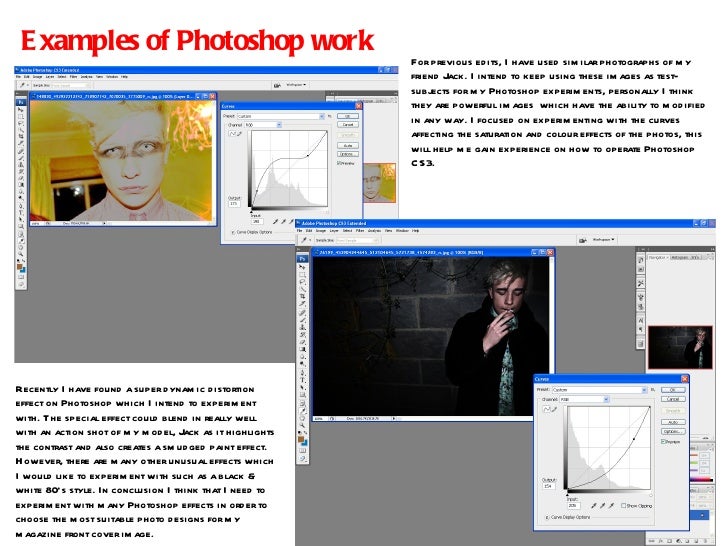
Task: Open Layer Comps panel icon in lower window dock
Action: pos(641,344)
